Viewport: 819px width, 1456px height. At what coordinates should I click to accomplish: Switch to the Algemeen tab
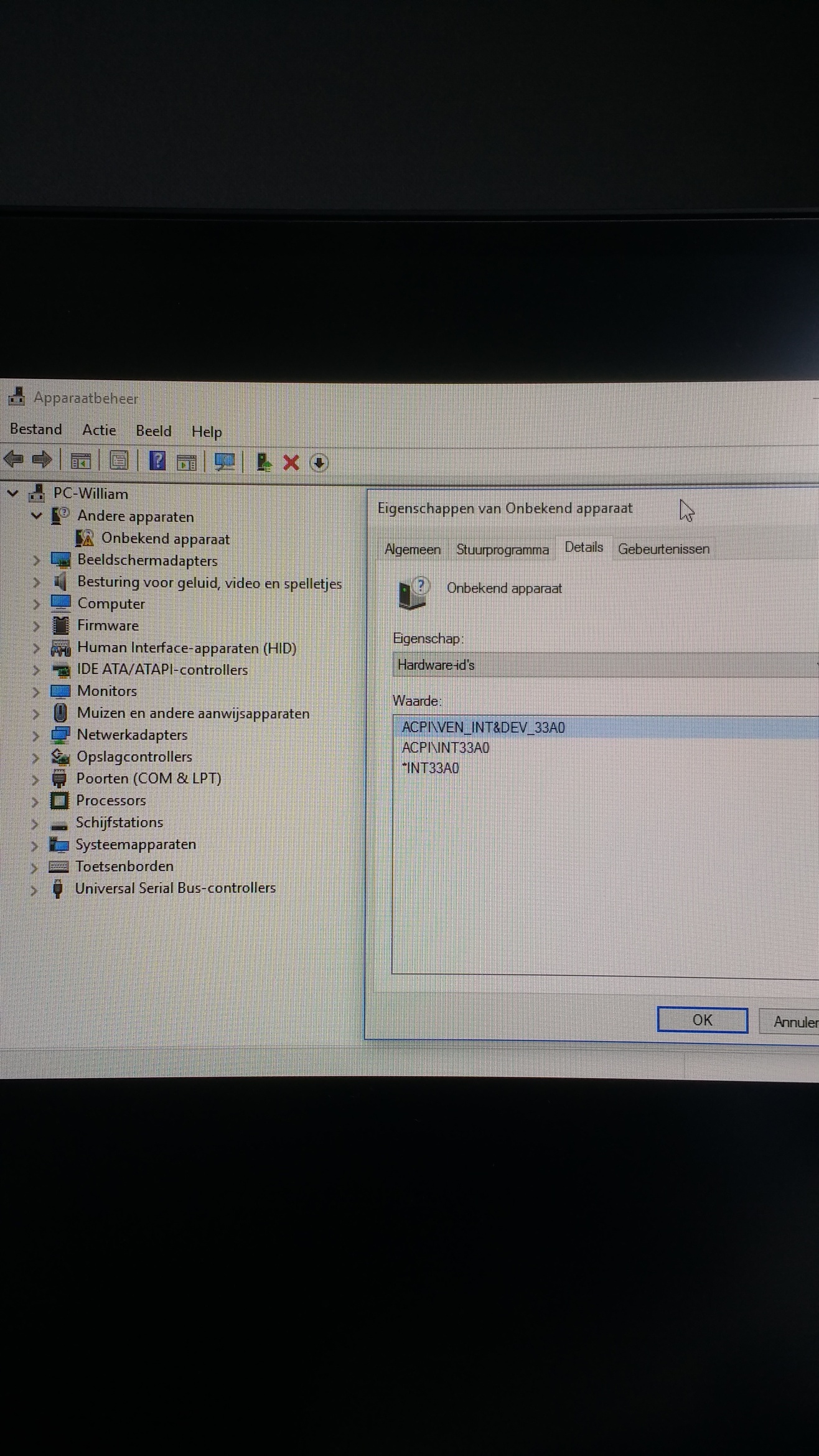[413, 549]
